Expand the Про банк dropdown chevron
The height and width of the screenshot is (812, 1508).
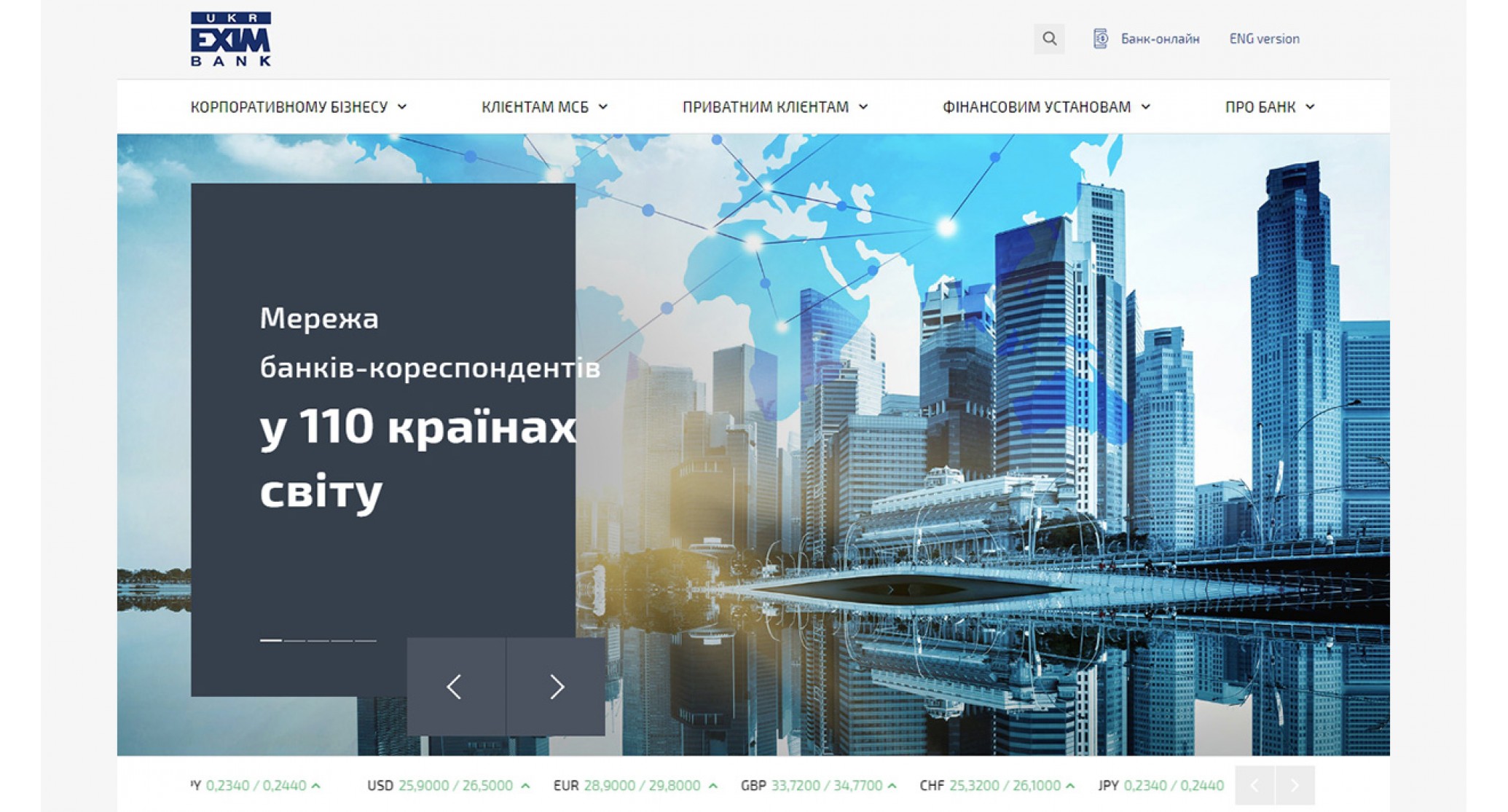pos(1310,107)
